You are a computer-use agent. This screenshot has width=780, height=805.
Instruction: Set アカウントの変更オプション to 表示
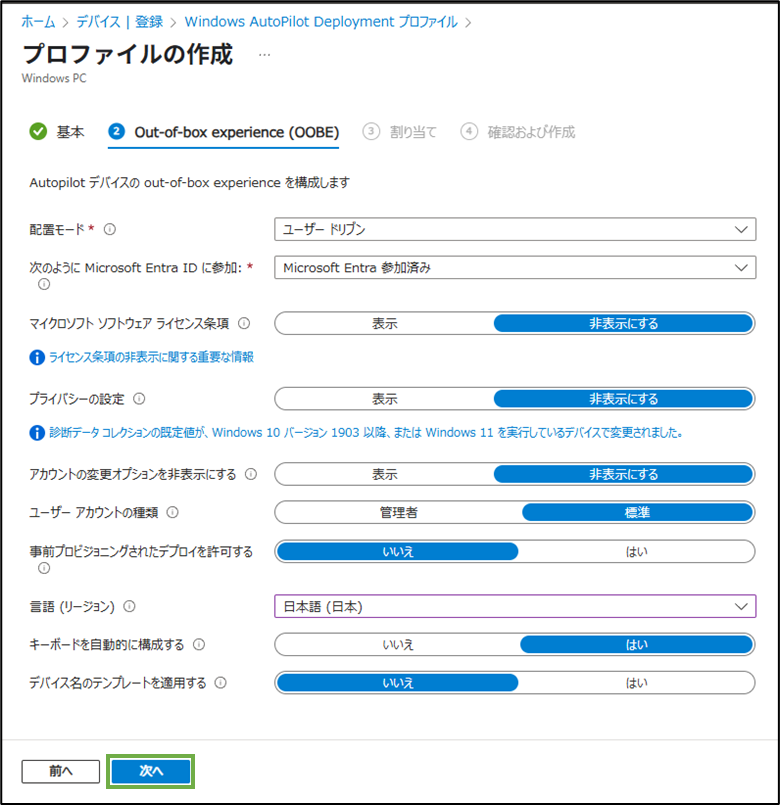(x=385, y=474)
